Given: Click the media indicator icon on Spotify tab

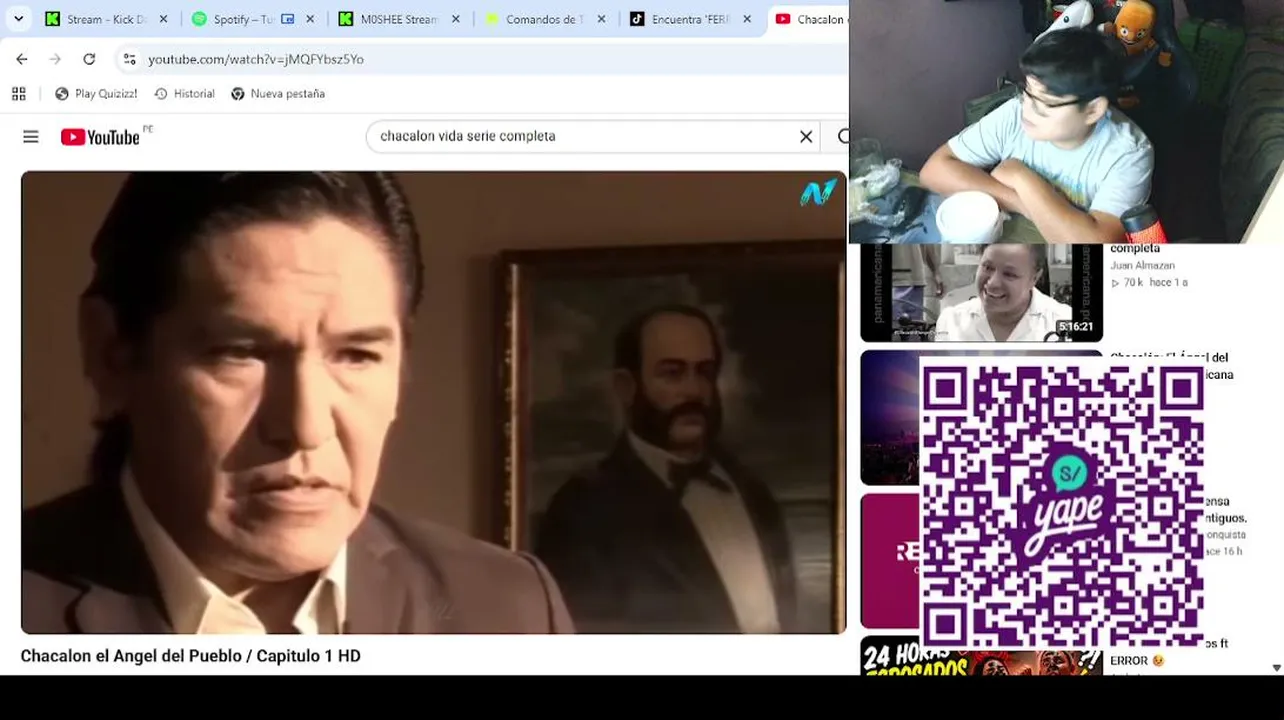Looking at the screenshot, I should (x=288, y=19).
